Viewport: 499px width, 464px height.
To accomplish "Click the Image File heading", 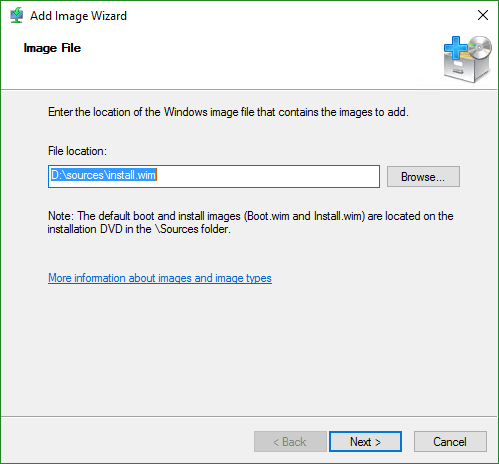I will tap(52, 48).
